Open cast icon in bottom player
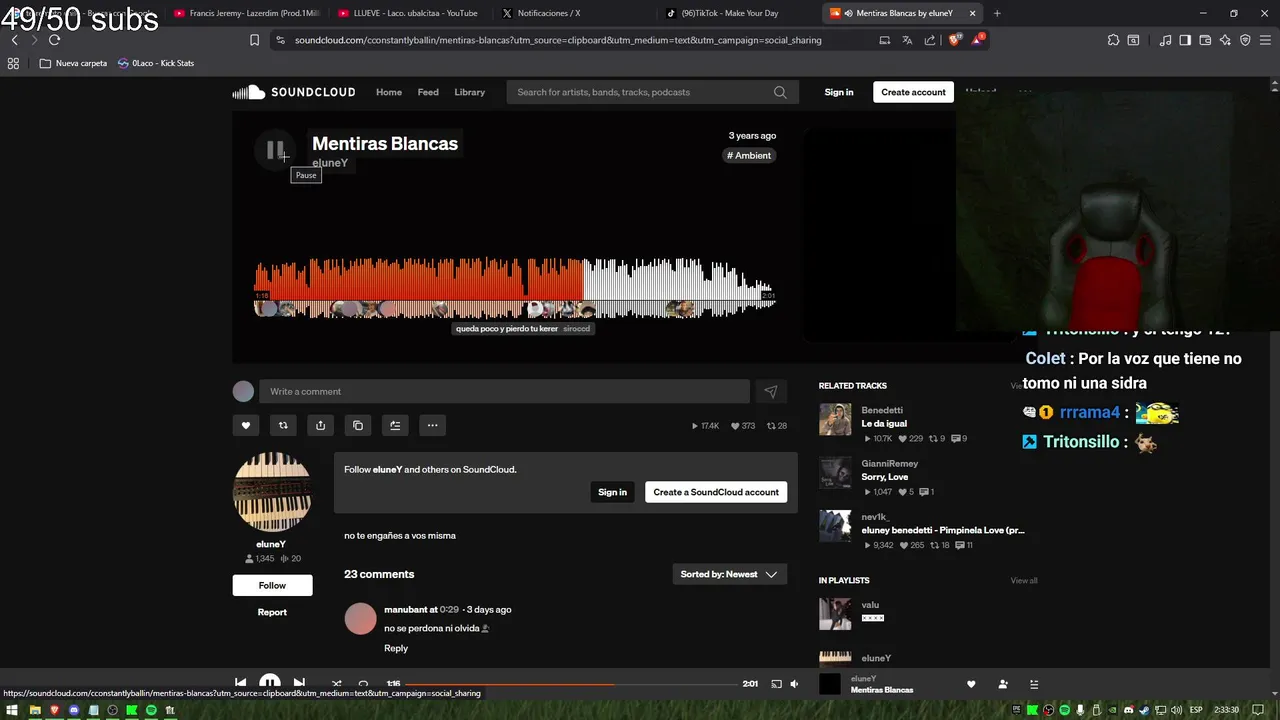 (776, 684)
